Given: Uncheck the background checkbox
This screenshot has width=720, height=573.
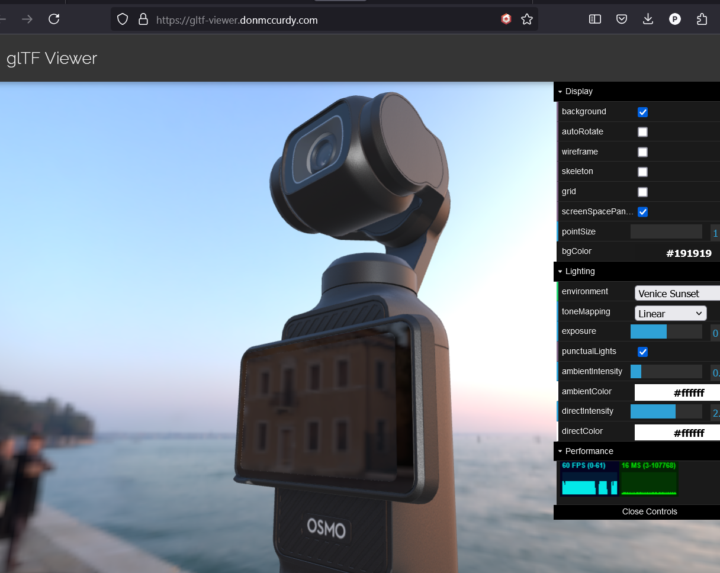Looking at the screenshot, I should 643,112.
